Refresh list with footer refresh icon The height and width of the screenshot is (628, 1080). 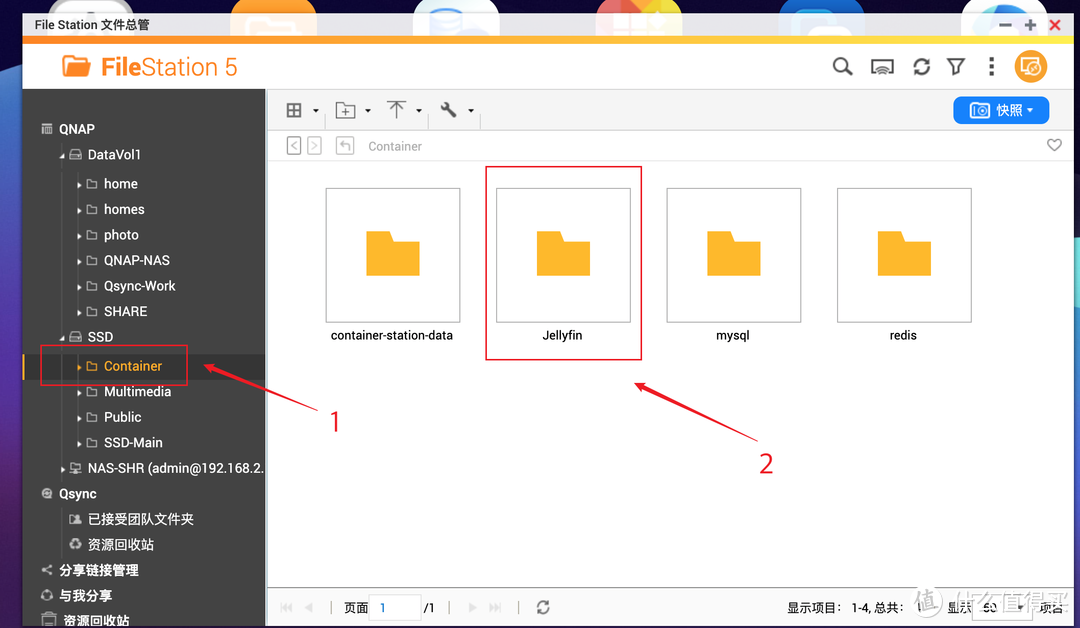[x=543, y=607]
